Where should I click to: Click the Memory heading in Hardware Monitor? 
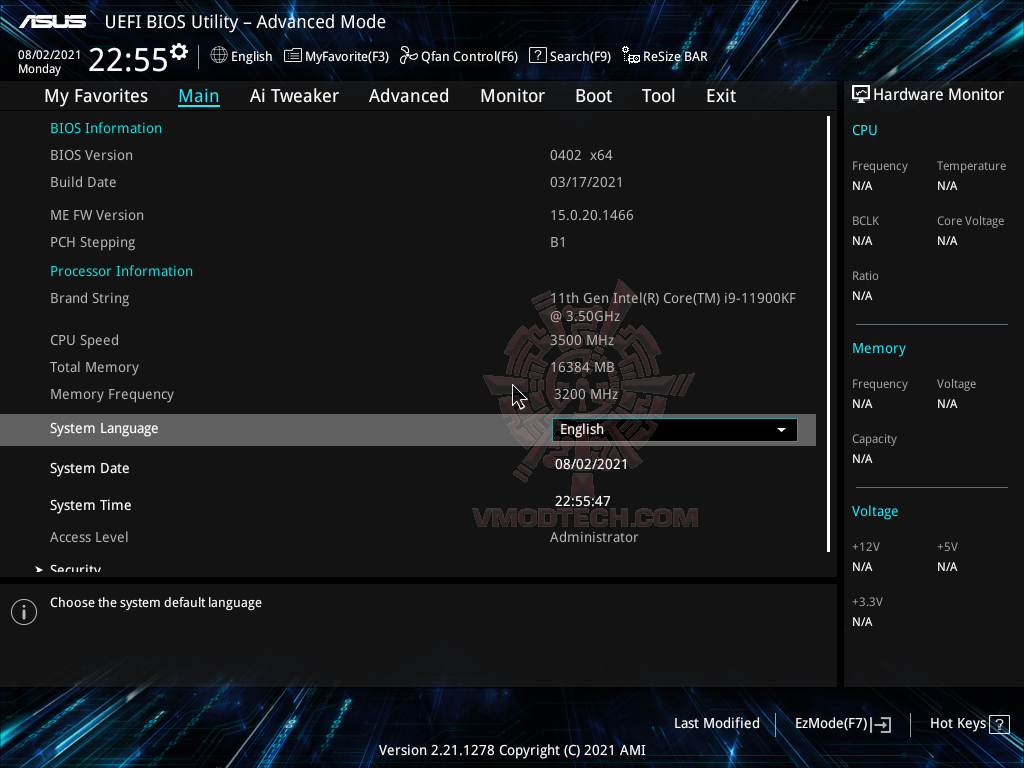878,349
